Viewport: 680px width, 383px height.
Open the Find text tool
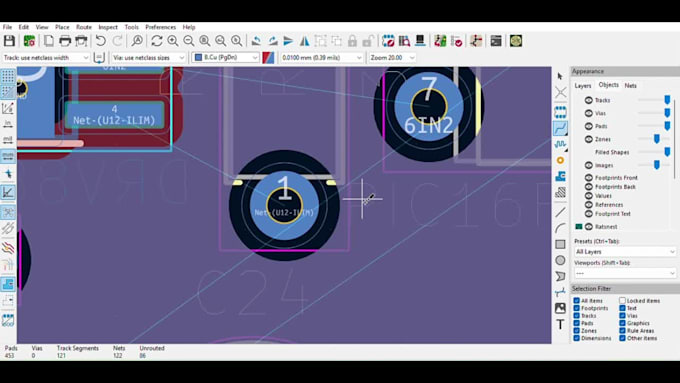tap(137, 41)
